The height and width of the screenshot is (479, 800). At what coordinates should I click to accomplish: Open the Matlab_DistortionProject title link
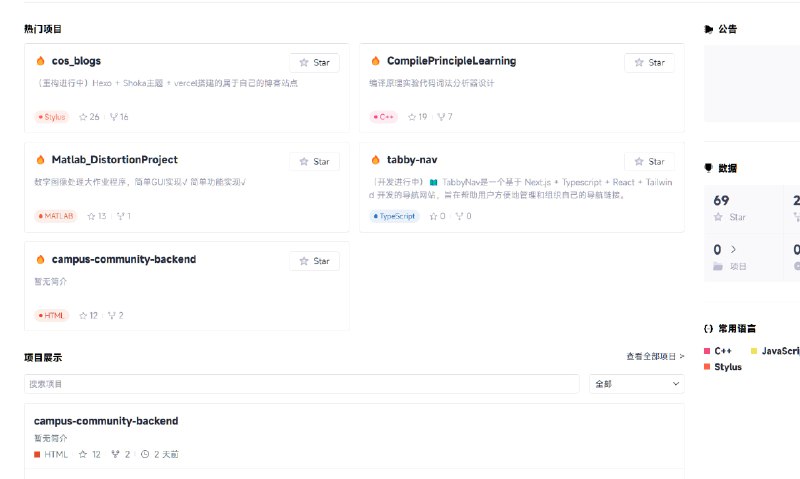114,160
